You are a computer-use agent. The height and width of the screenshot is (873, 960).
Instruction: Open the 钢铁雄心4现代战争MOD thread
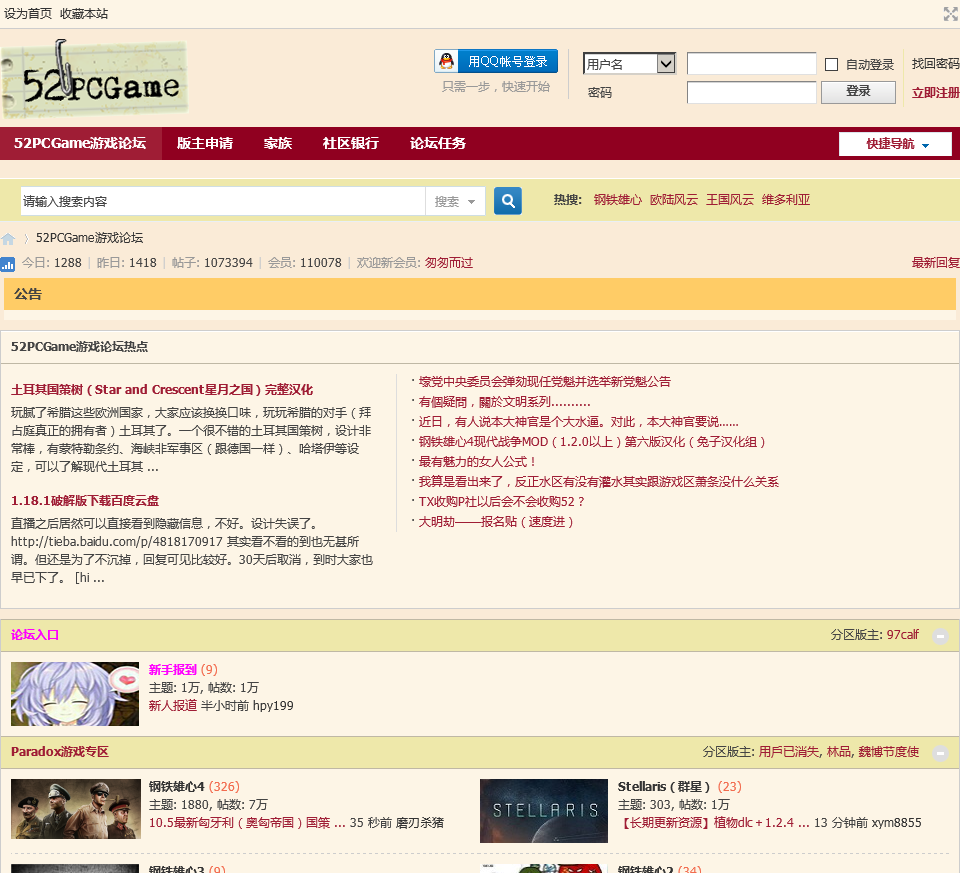tap(592, 442)
